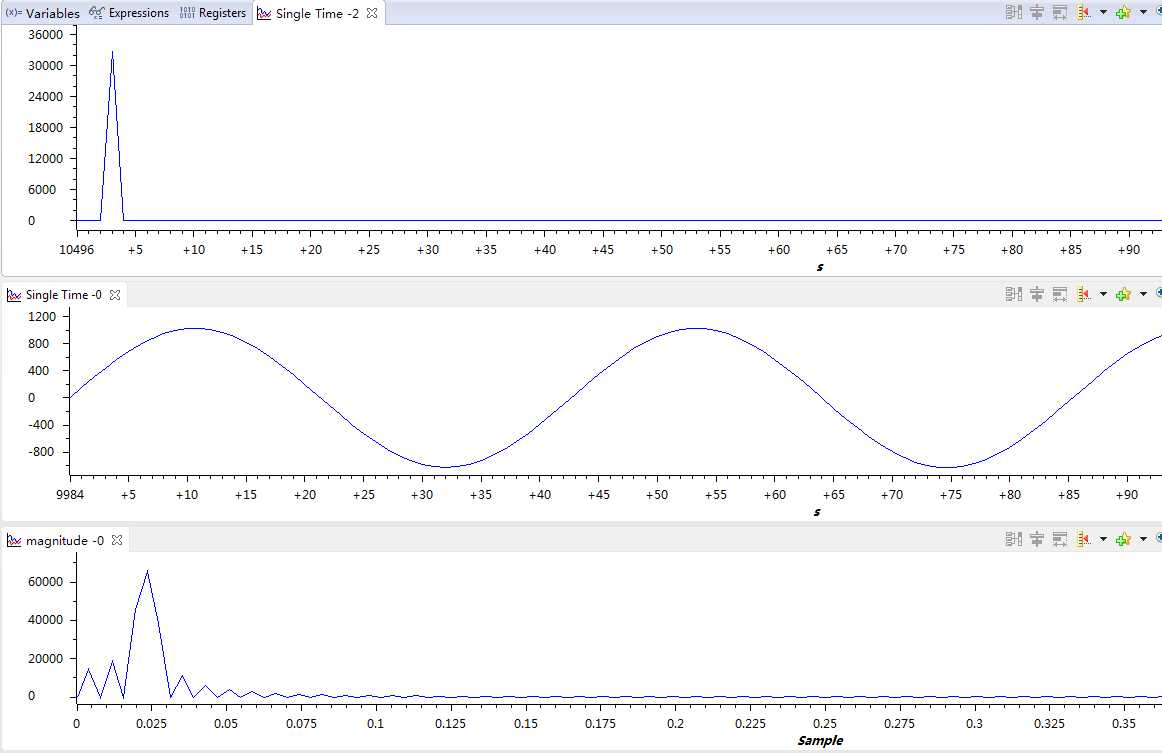Click the first toolbar icon in Single Time -0 view
Viewport: 1162px width, 753px height.
(1014, 294)
